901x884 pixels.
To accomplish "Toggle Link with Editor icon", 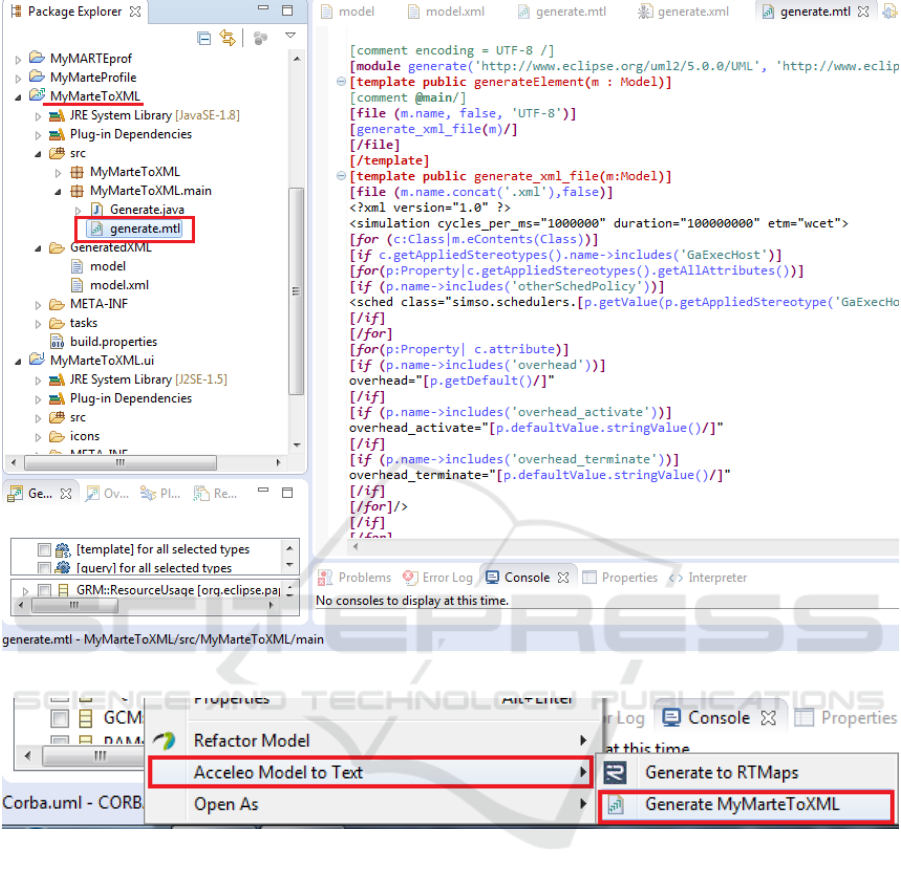I will 227,38.
